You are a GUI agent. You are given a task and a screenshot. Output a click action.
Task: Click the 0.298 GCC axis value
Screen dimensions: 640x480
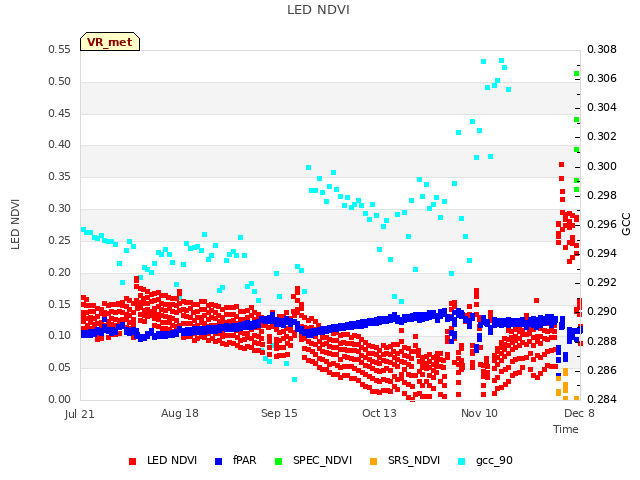click(602, 195)
